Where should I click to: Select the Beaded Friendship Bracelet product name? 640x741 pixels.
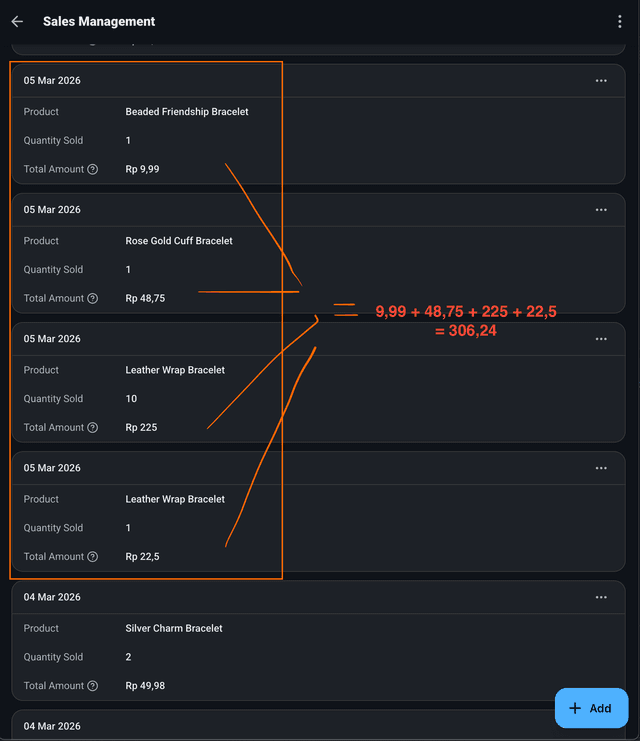(187, 112)
